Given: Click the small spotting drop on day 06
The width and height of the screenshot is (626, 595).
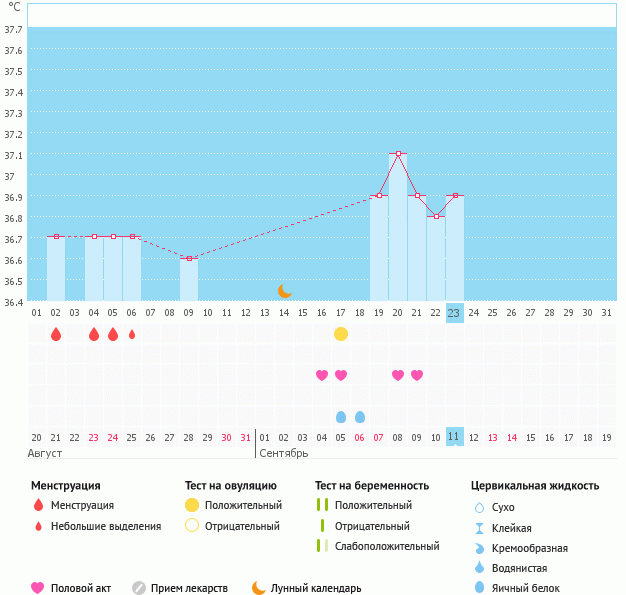Looking at the screenshot, I should pyautogui.click(x=132, y=334).
